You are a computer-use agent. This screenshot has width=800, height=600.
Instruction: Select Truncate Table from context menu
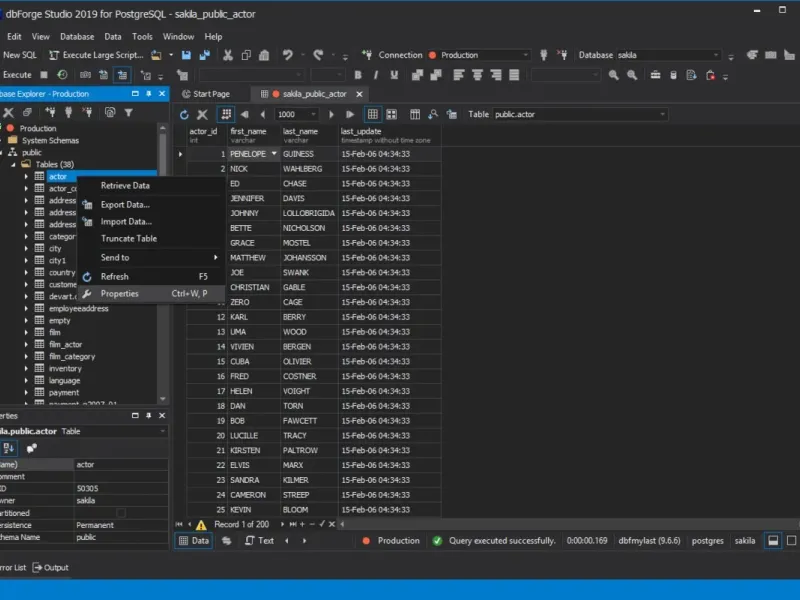[x=152, y=238]
